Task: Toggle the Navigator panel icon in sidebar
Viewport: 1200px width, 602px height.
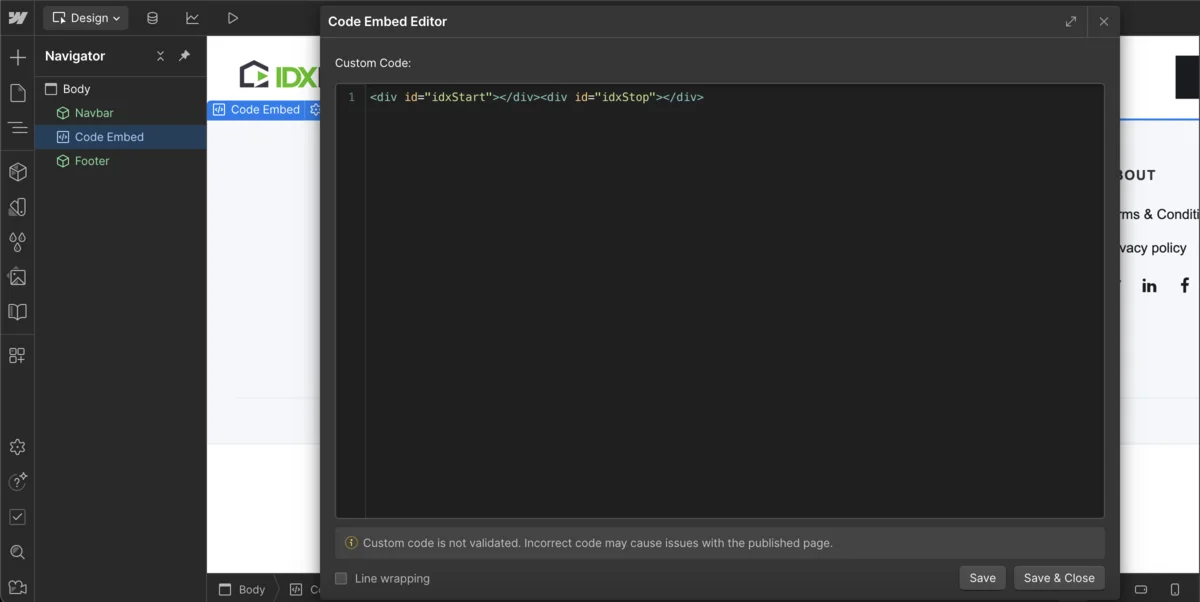Action: 17,128
